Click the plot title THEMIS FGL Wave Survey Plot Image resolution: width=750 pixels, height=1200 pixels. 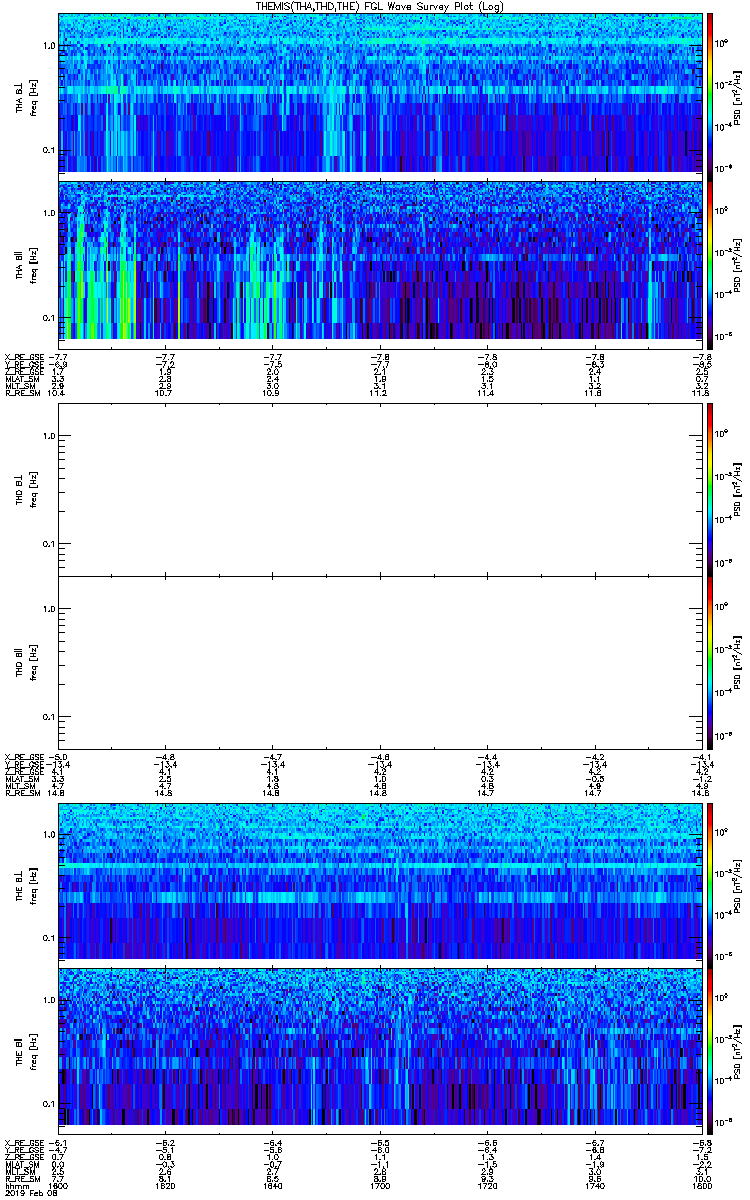click(x=379, y=6)
